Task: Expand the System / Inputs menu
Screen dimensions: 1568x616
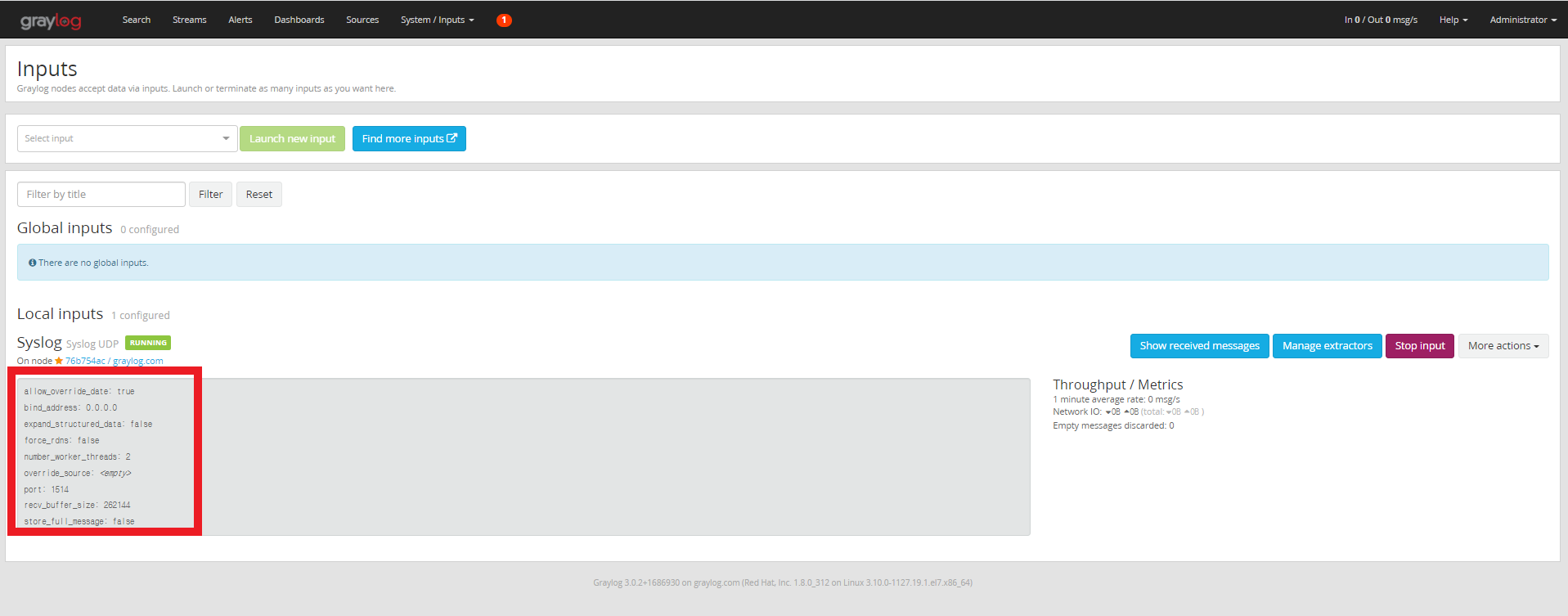Action: [438, 20]
